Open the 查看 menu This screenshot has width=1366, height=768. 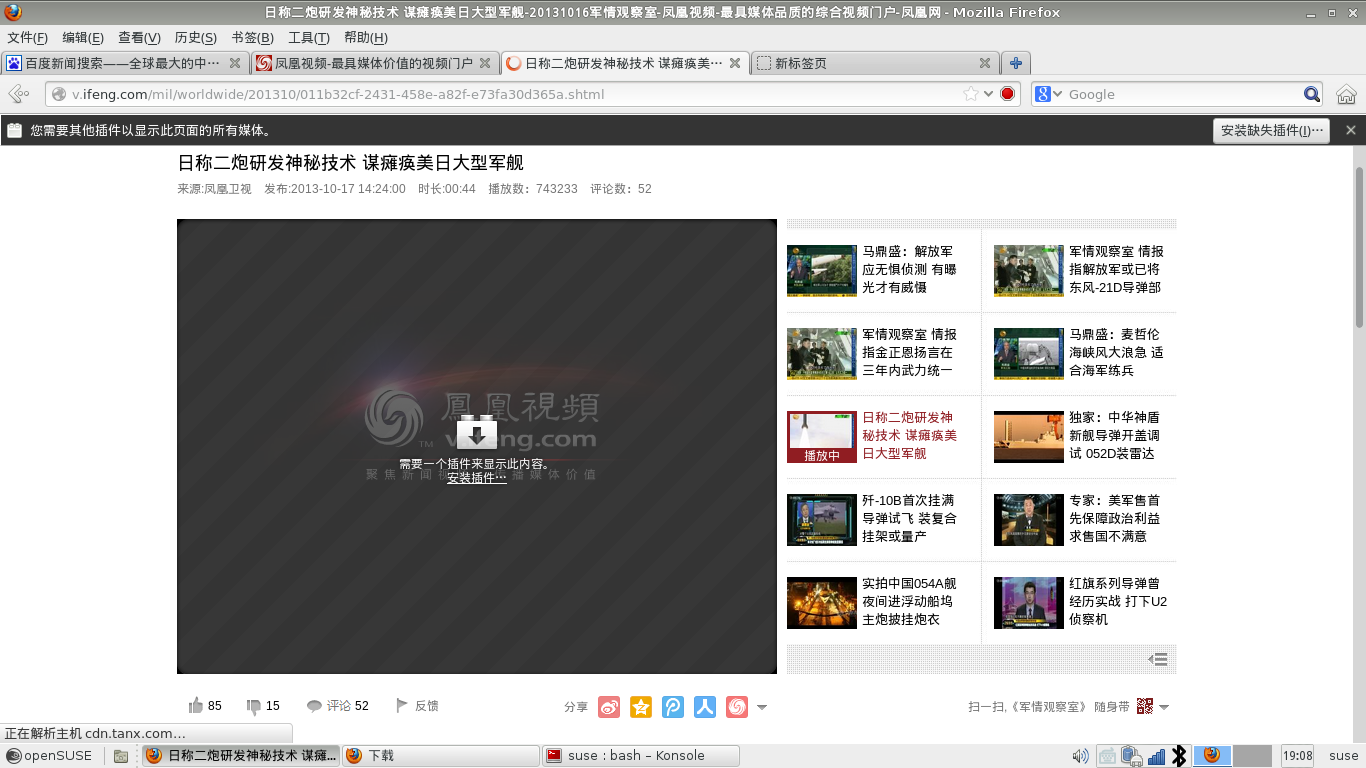139,38
